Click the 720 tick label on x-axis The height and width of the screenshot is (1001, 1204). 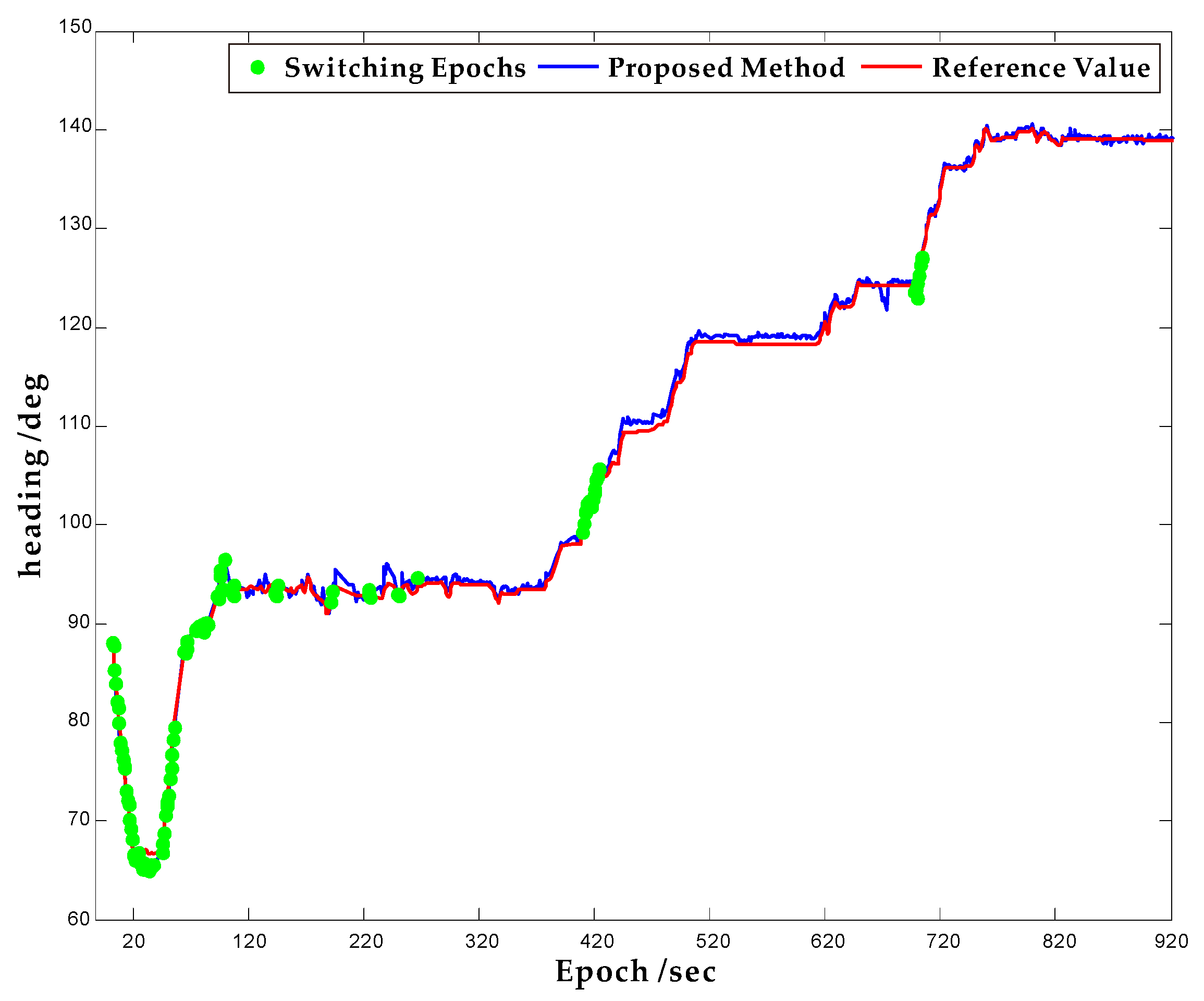(x=943, y=942)
